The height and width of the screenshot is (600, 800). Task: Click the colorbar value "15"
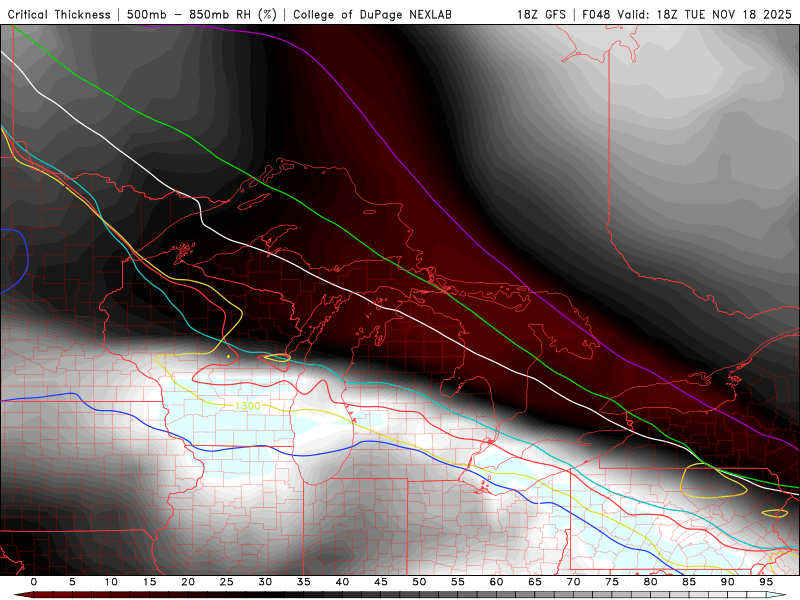[149, 582]
